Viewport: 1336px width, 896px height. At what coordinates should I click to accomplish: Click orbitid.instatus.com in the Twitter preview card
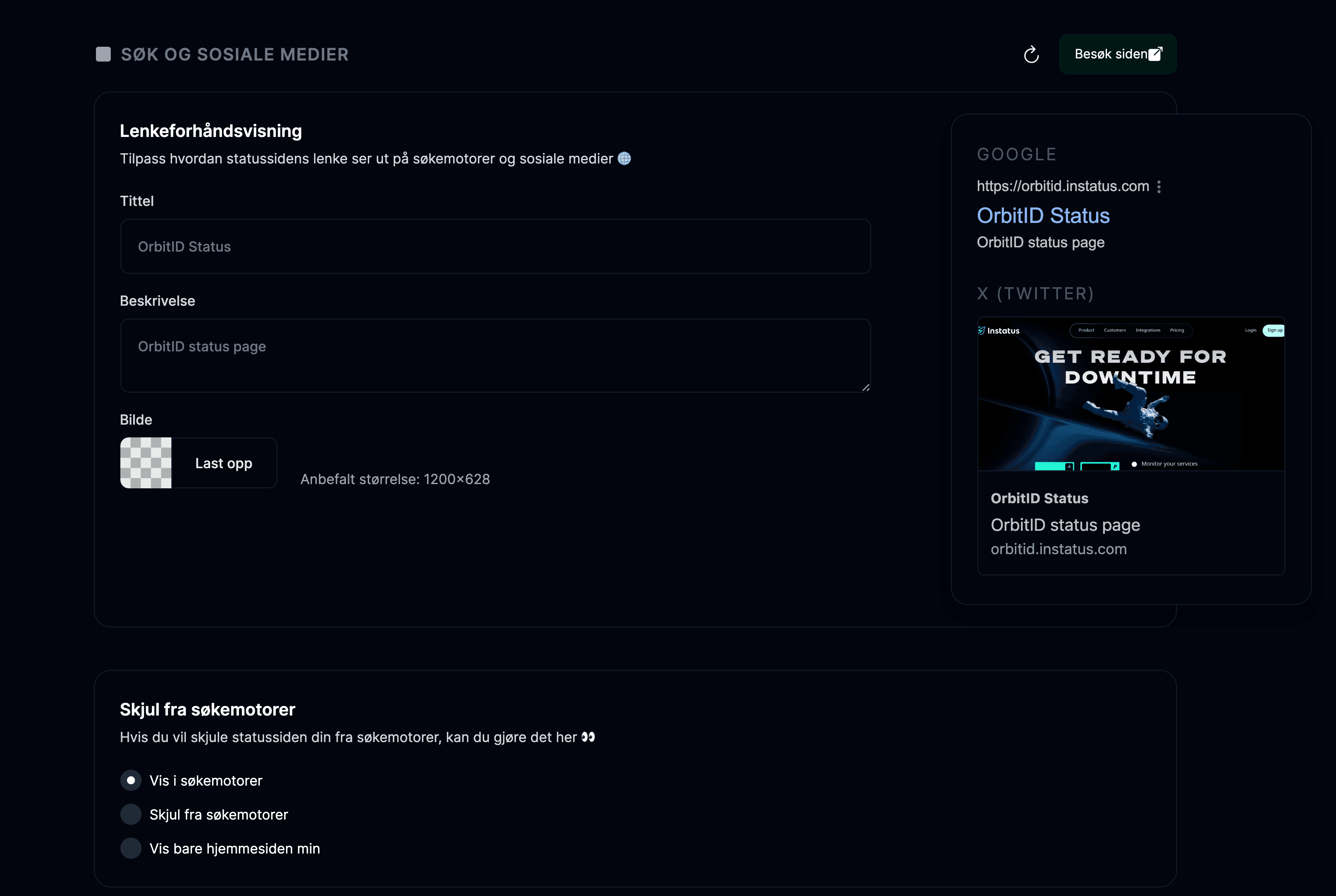click(1059, 549)
